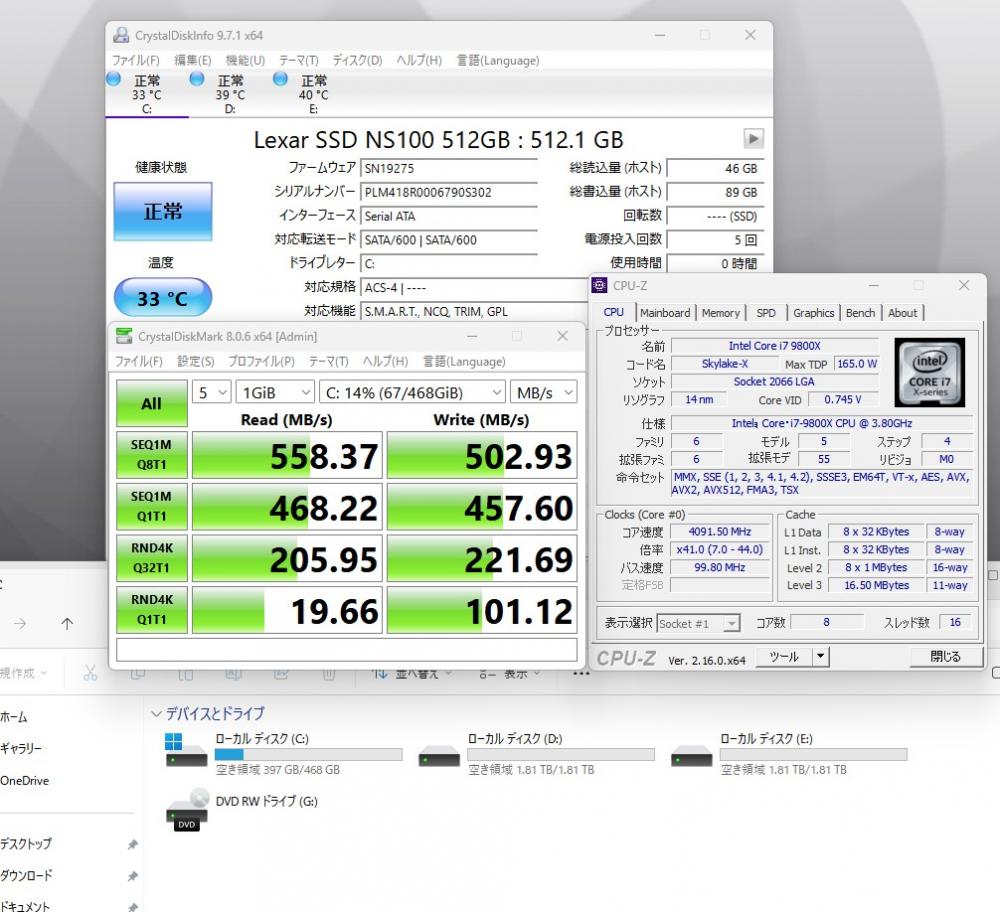Run the SEQ1M Q8T1 test
The width and height of the screenshot is (1000, 912).
(152, 455)
